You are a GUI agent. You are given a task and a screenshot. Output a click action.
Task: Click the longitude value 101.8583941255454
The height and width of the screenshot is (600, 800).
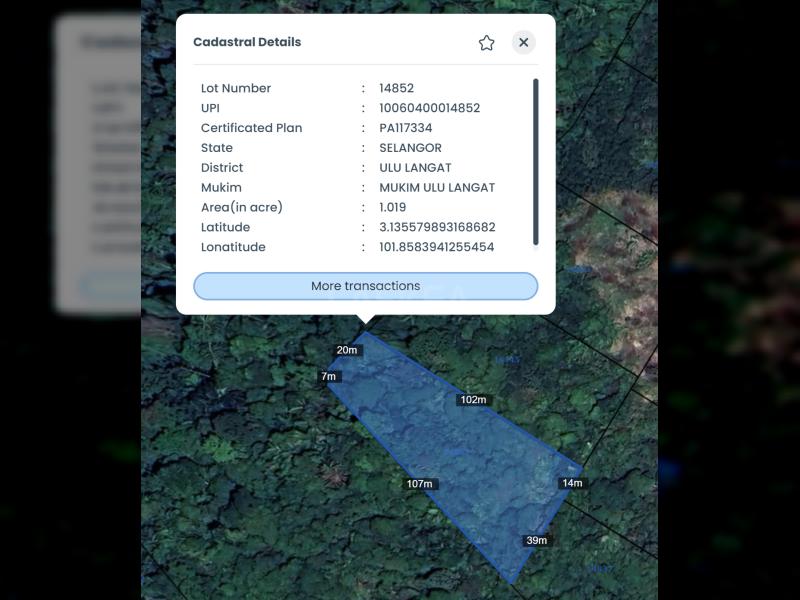[x=436, y=247]
